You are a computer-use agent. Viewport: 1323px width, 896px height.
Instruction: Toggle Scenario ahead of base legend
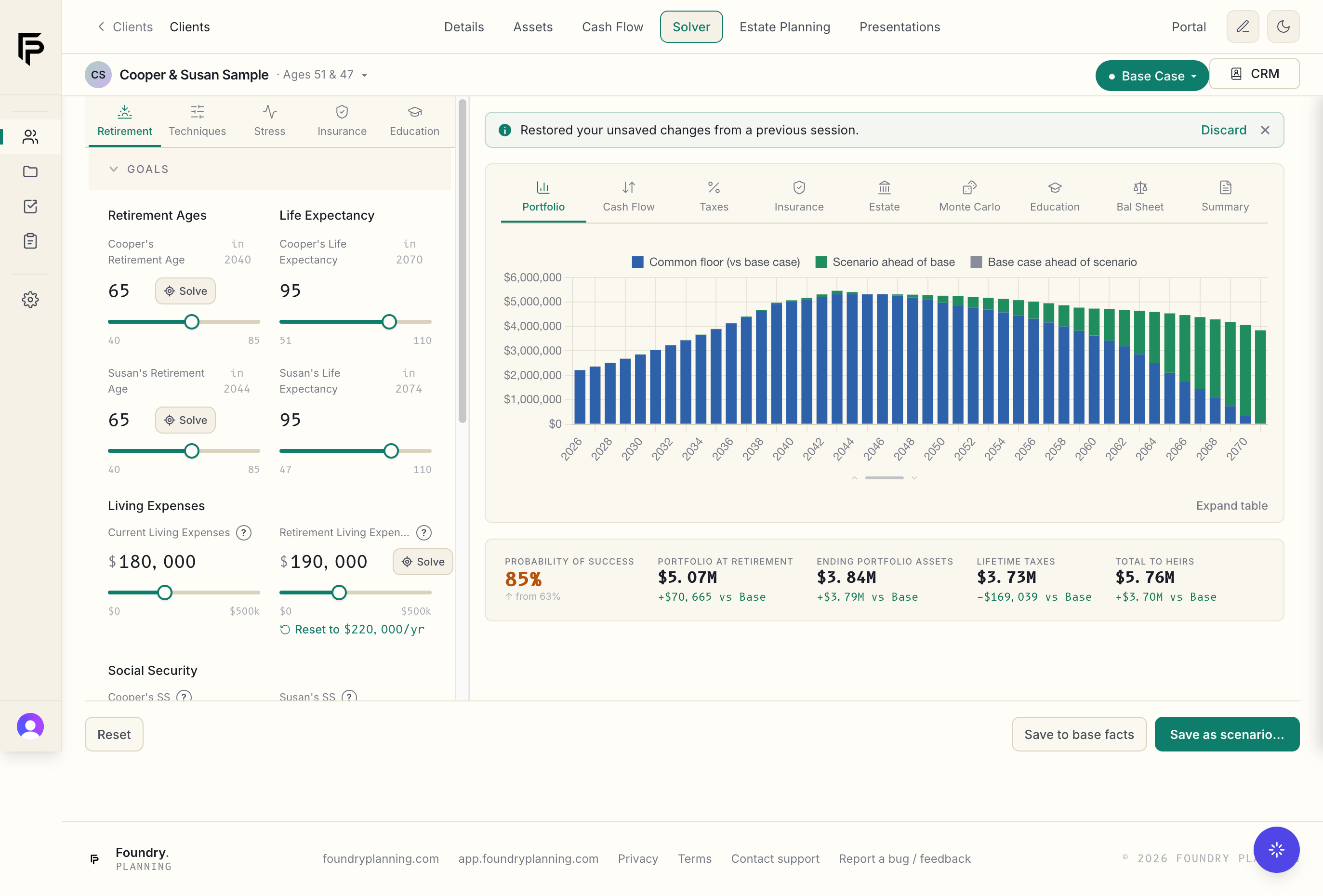pyautogui.click(x=885, y=262)
